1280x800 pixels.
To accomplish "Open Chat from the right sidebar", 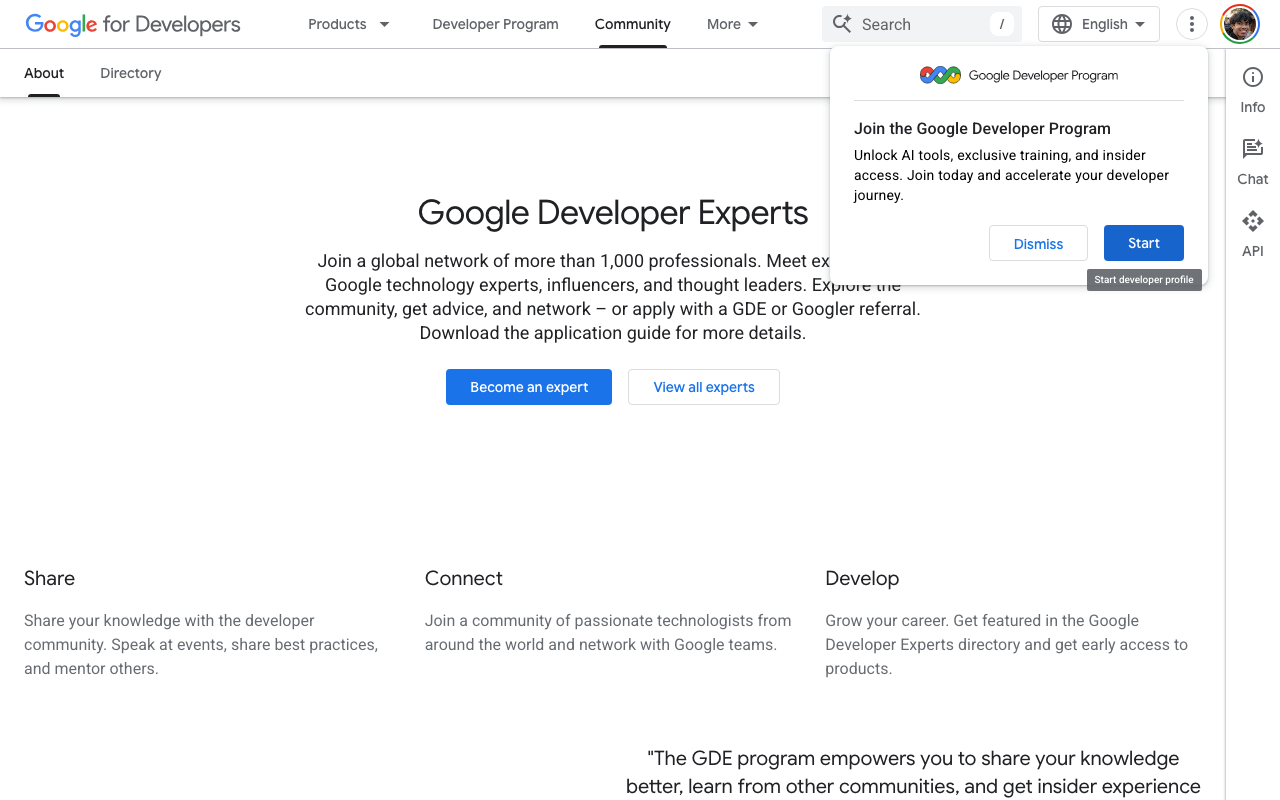I will coord(1252,160).
